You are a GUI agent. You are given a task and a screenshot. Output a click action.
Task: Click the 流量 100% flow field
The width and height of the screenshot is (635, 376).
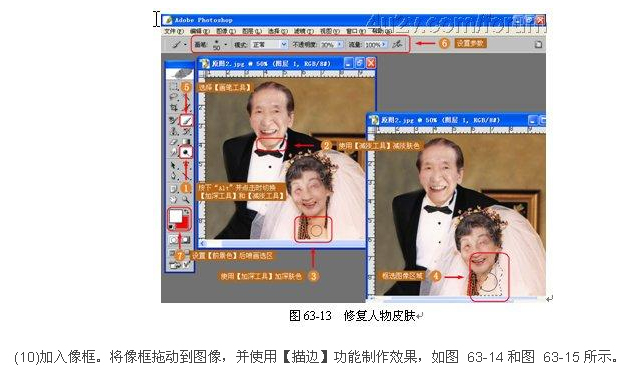[373, 44]
